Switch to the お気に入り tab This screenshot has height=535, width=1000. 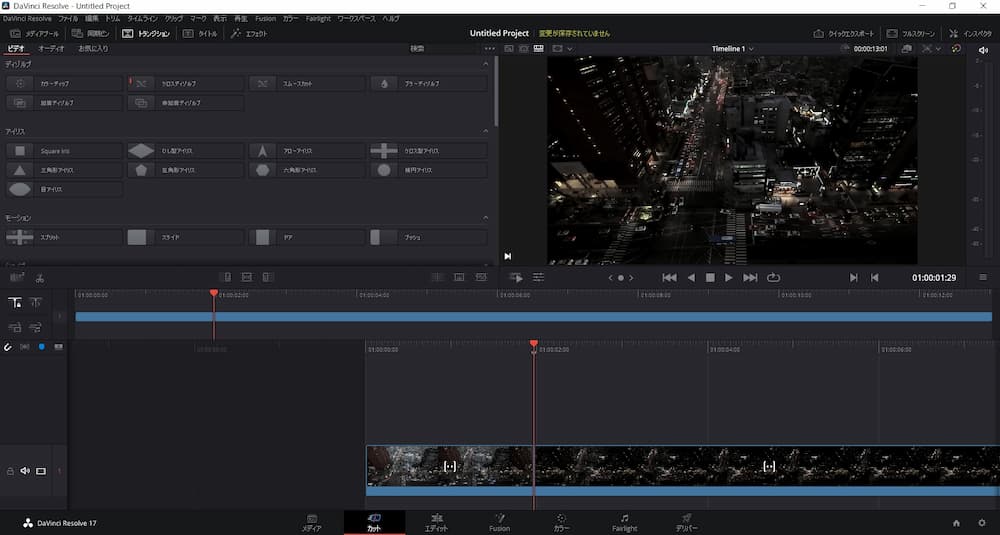[93, 48]
